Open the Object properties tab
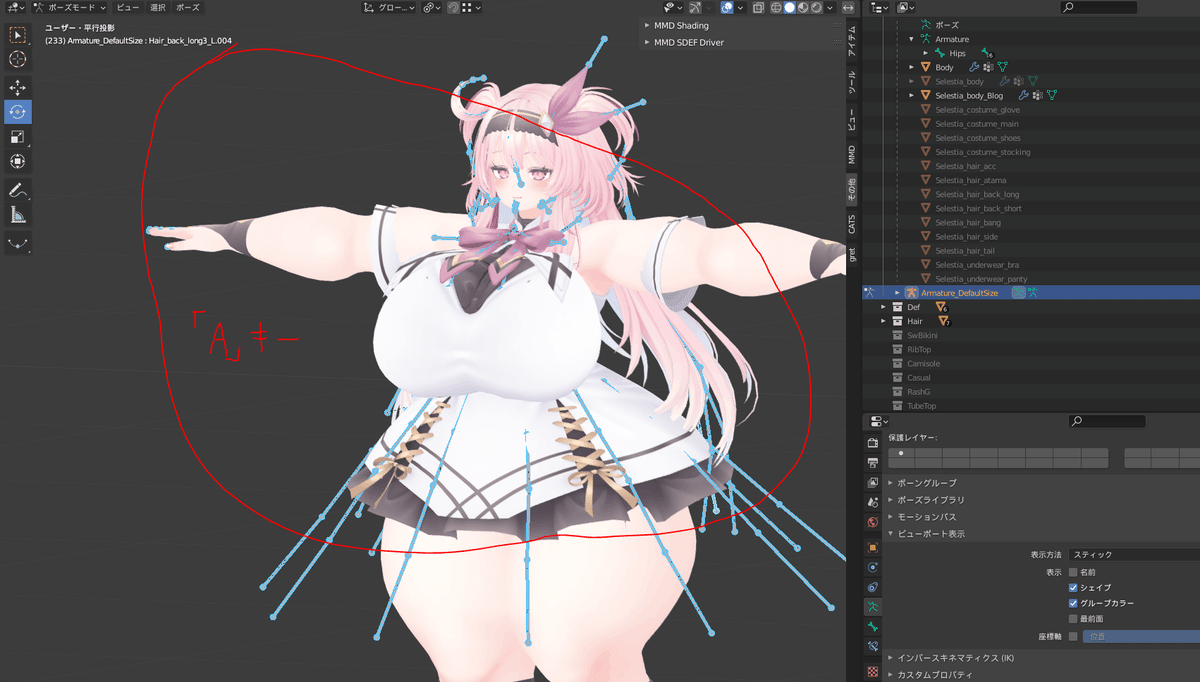Screen dimensions: 1200x682 click(x=873, y=547)
